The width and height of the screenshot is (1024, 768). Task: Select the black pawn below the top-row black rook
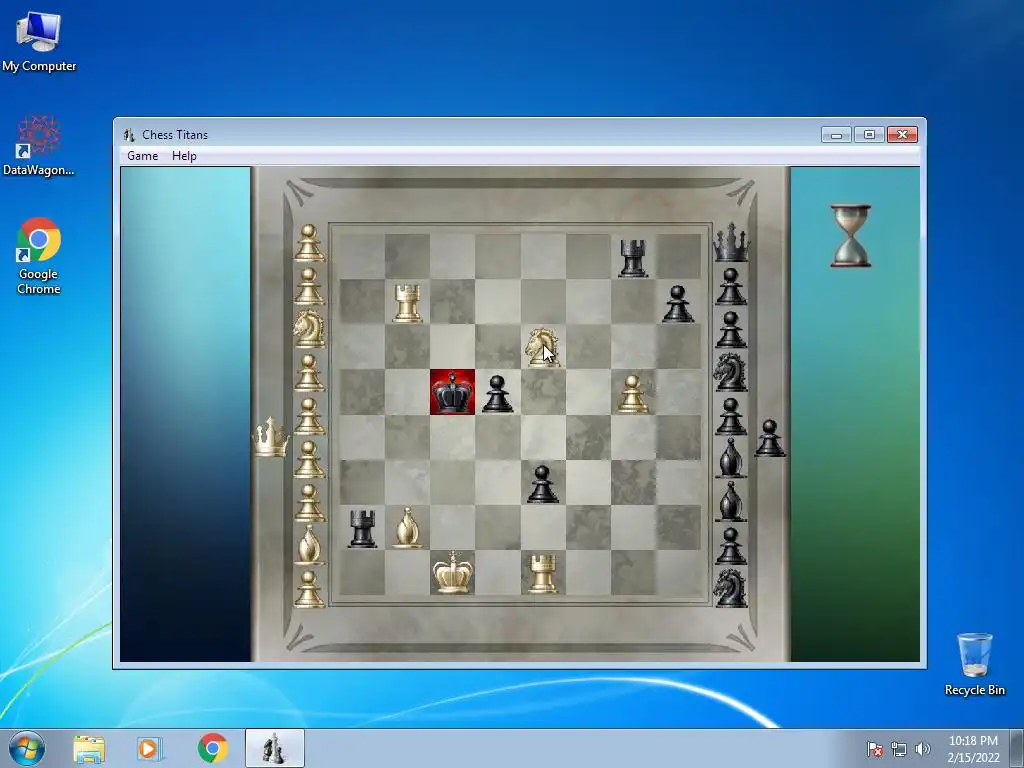tap(678, 304)
